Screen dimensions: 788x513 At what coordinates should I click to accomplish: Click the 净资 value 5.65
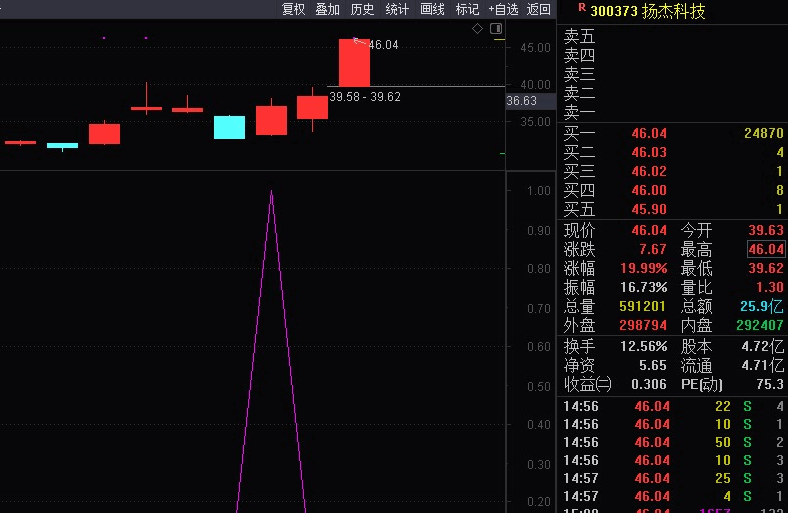(652, 365)
